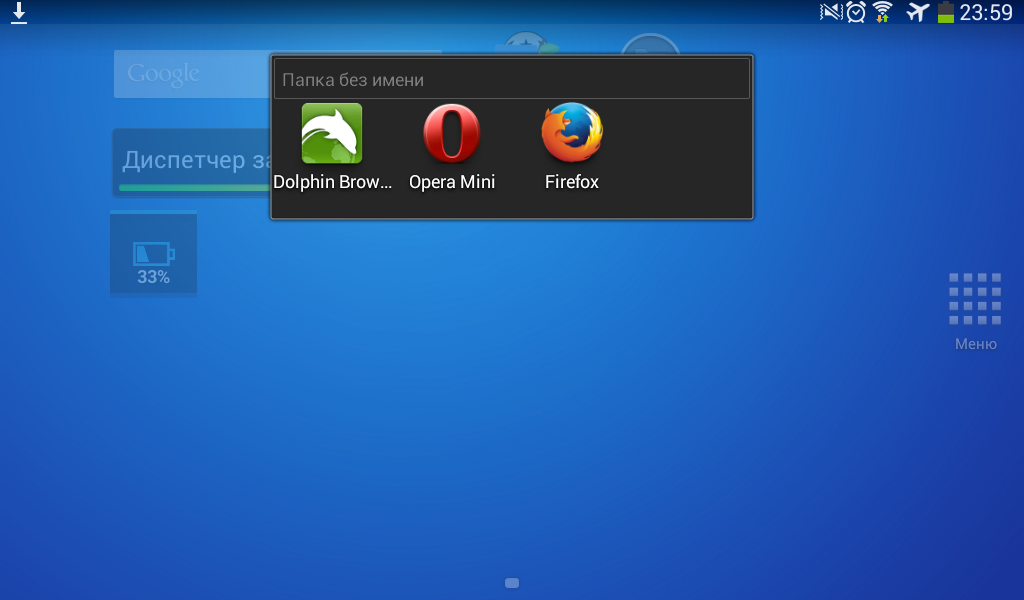Tap the Wi-Fi status icon

[883, 12]
